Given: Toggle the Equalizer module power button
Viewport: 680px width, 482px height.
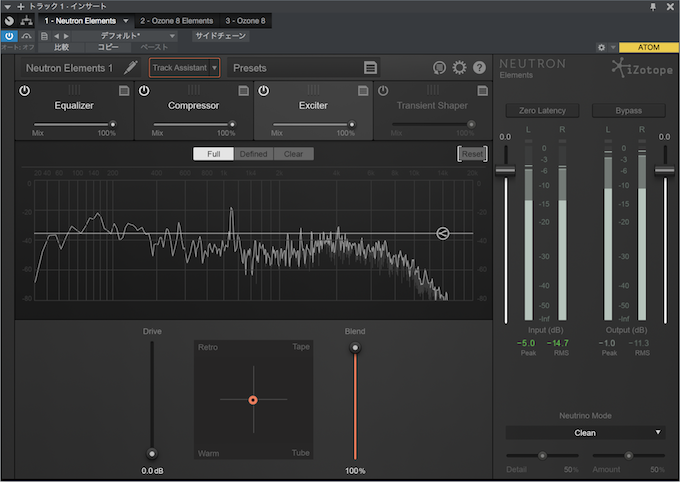Looking at the screenshot, I should click(25, 91).
